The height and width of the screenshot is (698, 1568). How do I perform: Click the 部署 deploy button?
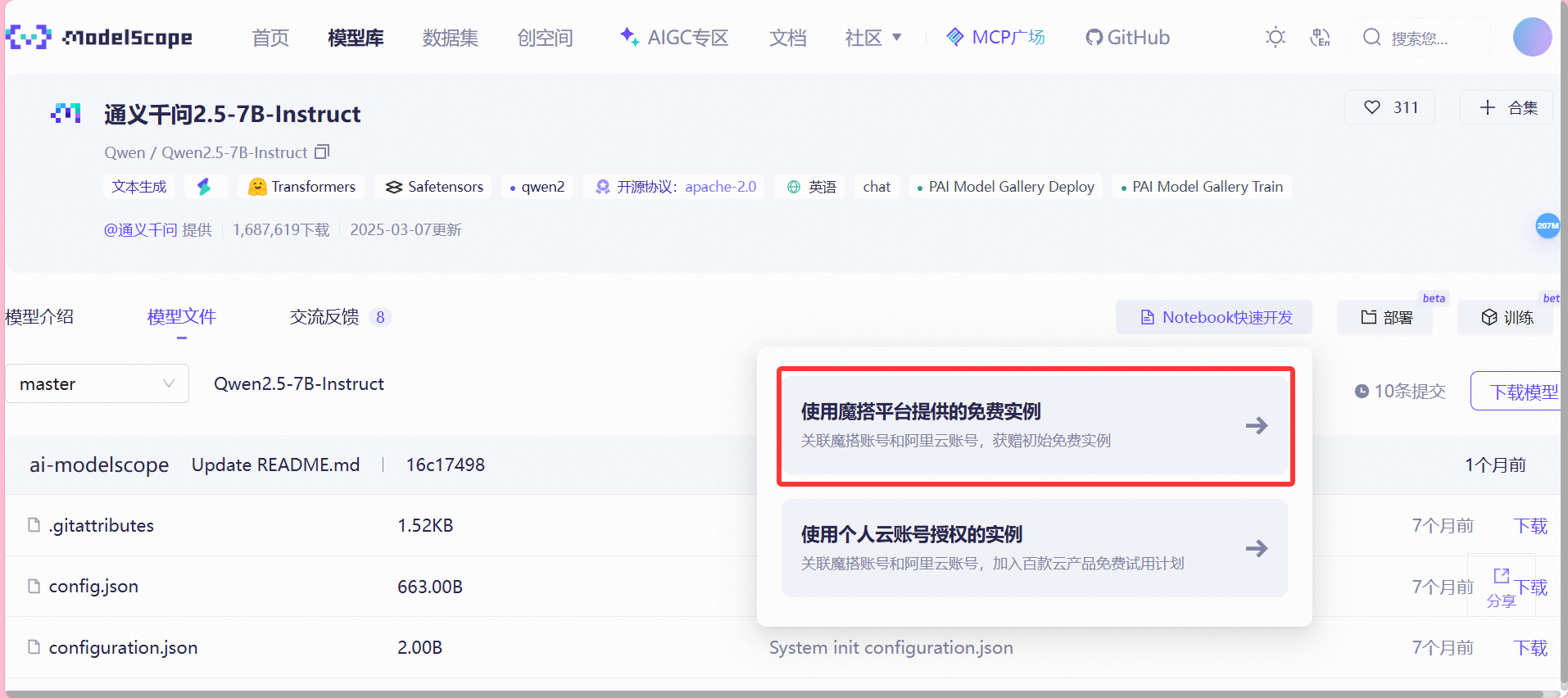[1385, 317]
